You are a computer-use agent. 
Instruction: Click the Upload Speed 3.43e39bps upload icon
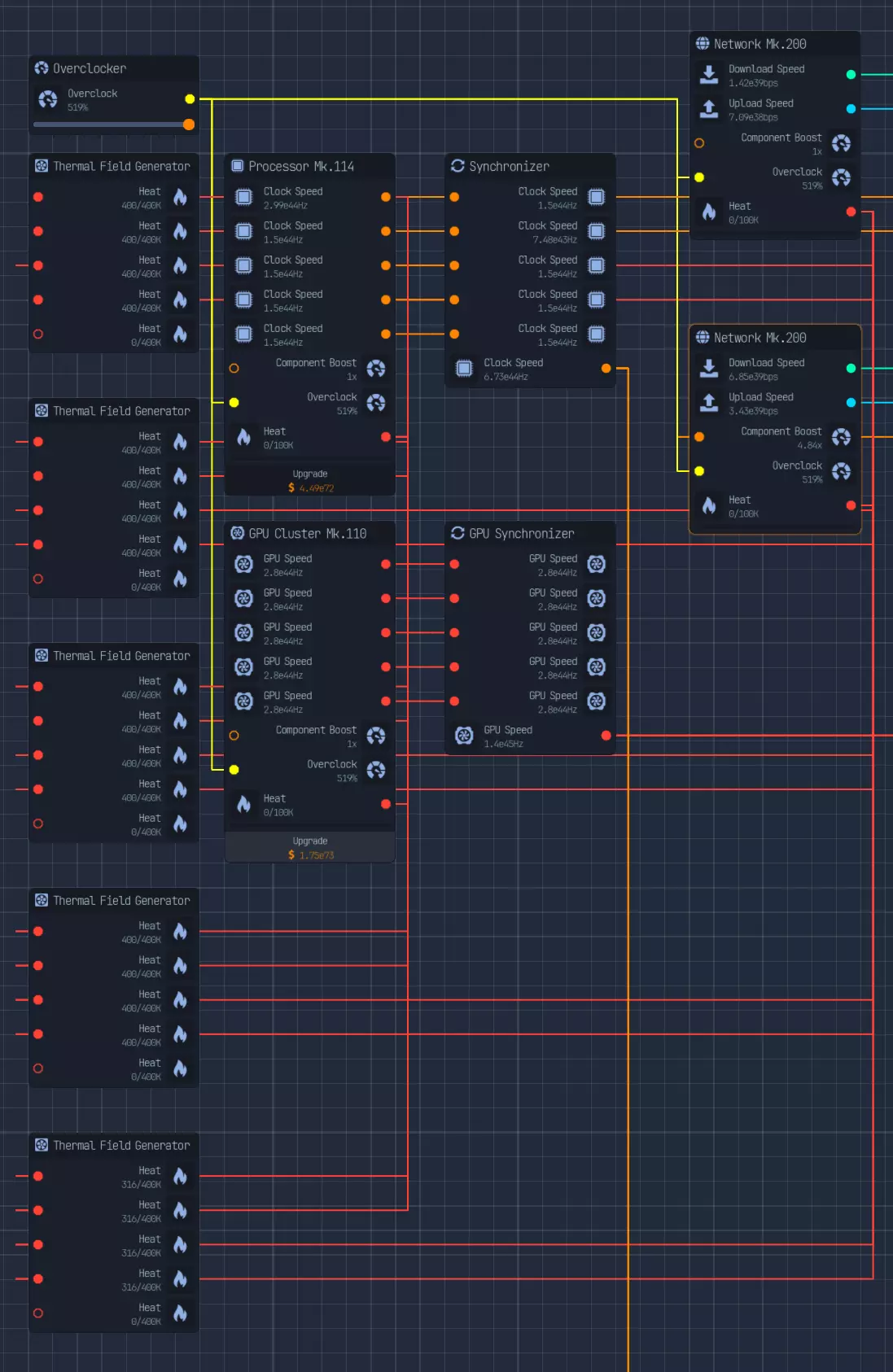(709, 403)
